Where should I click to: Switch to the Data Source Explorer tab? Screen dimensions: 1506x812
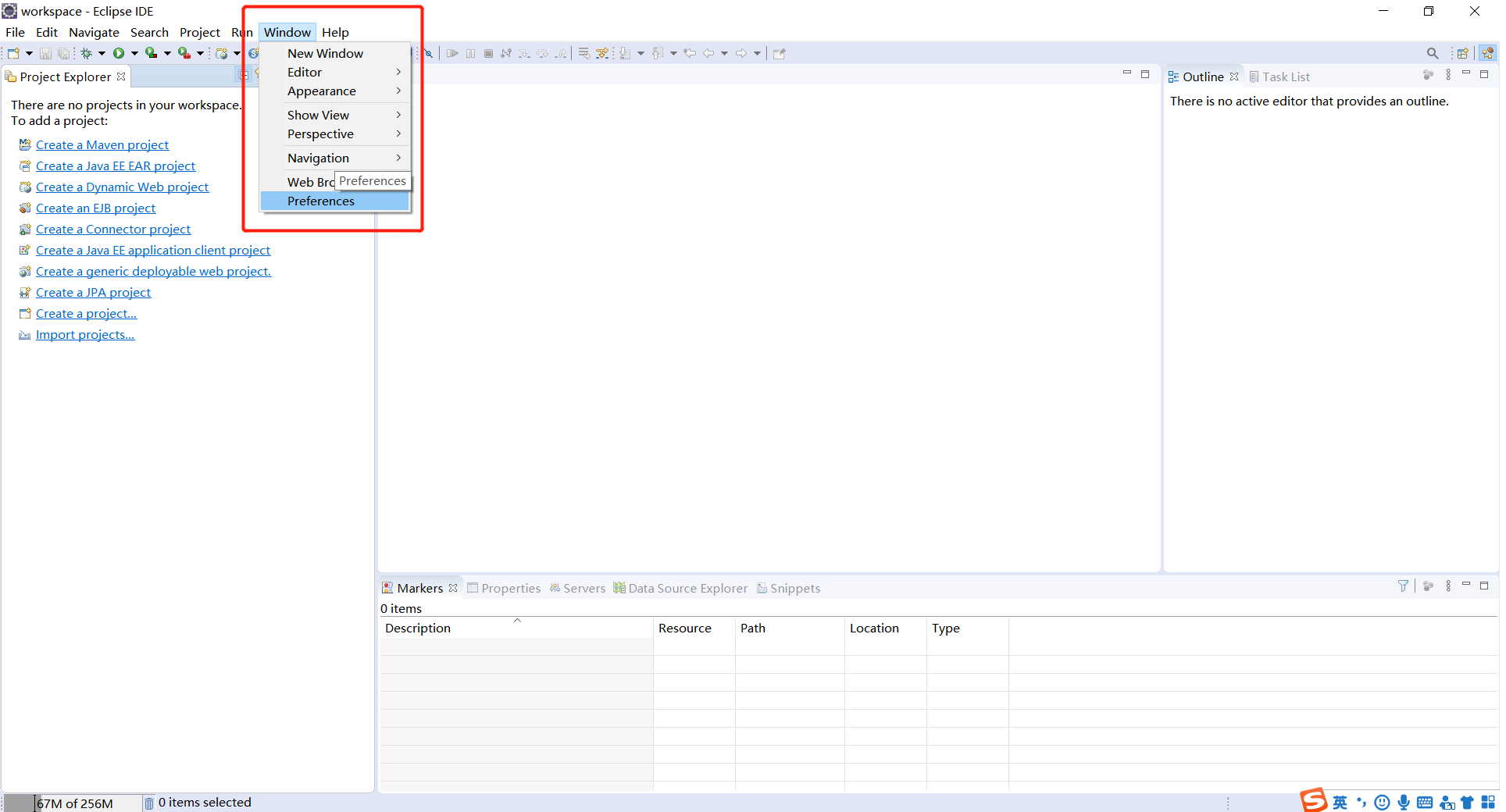click(x=680, y=588)
